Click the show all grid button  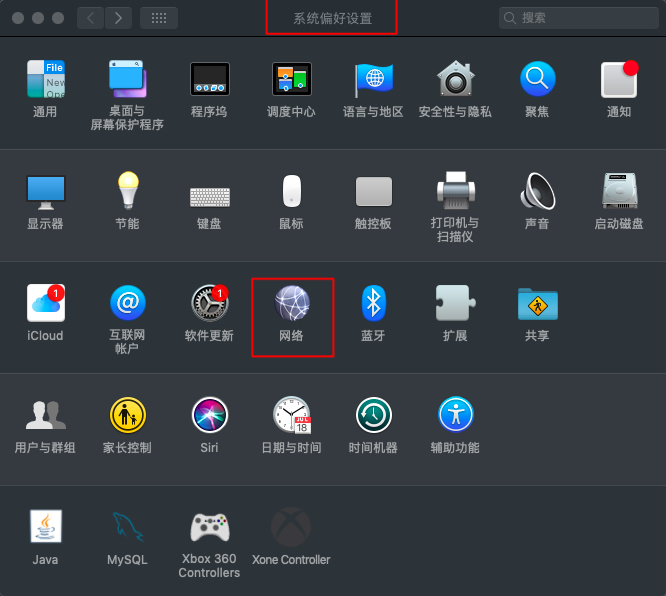(x=159, y=18)
